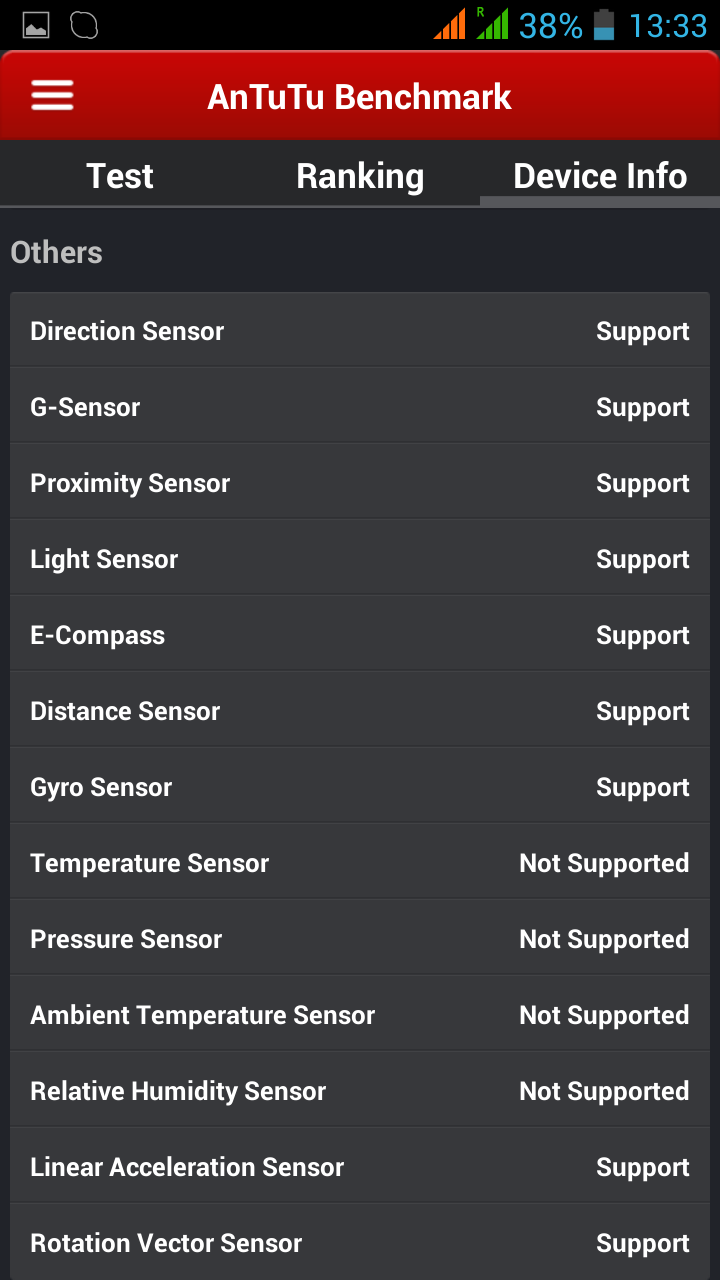Tap Not Supported beside Temperature Sensor
Image resolution: width=720 pixels, height=1280 pixels.
pos(604,863)
